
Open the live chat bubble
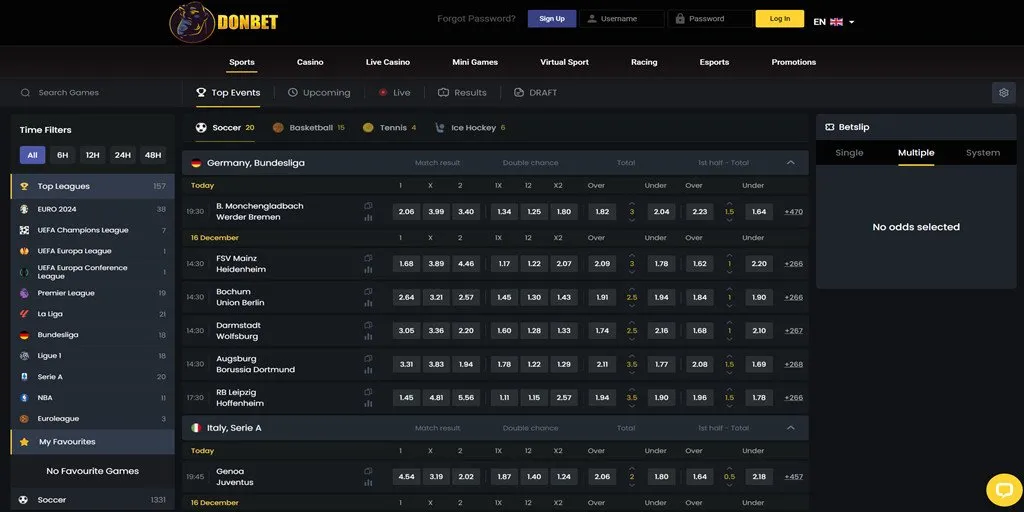coord(1003,489)
